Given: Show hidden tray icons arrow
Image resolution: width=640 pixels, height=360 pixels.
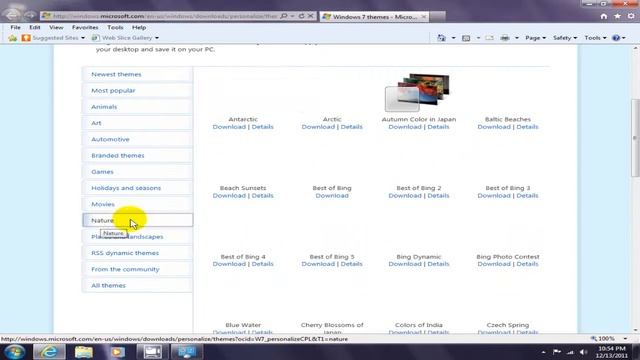Looking at the screenshot, I should click(543, 351).
